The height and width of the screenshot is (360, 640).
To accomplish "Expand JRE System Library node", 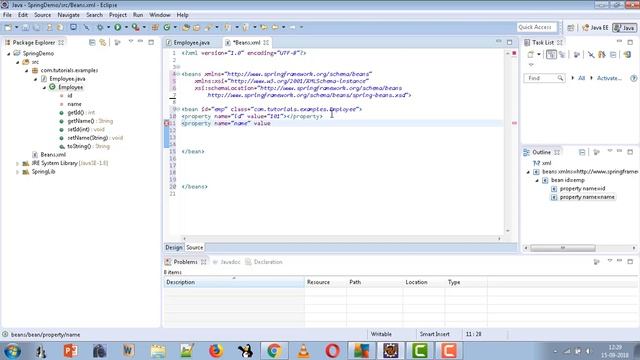I will pyautogui.click(x=18, y=163).
